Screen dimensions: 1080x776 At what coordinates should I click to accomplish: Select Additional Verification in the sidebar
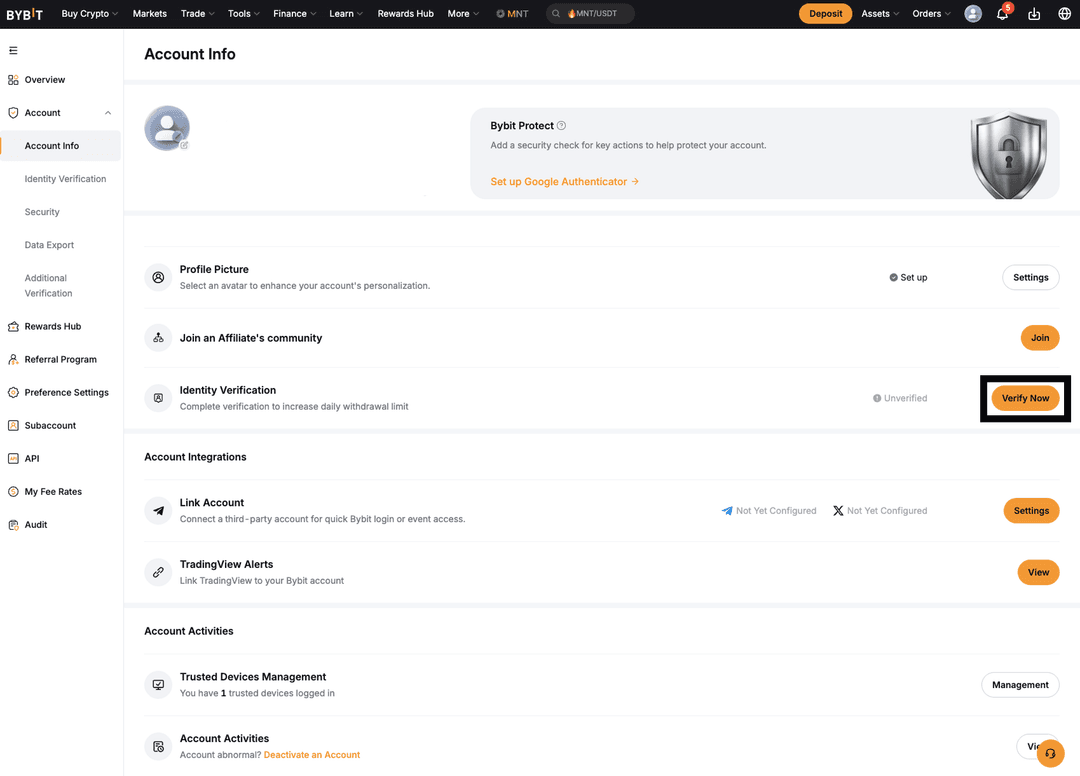[48, 286]
